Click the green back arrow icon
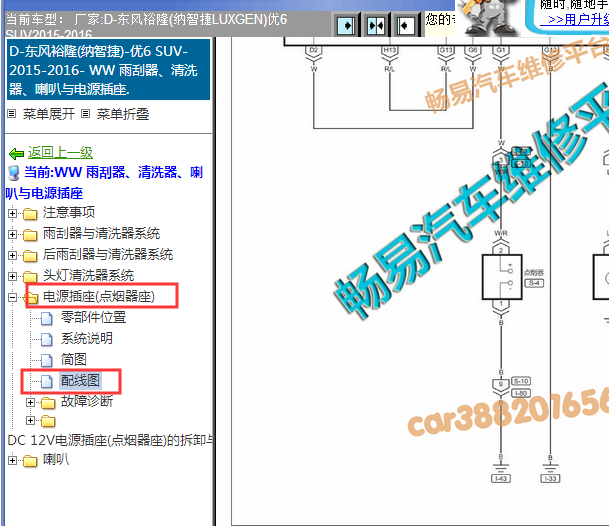 pos(16,154)
